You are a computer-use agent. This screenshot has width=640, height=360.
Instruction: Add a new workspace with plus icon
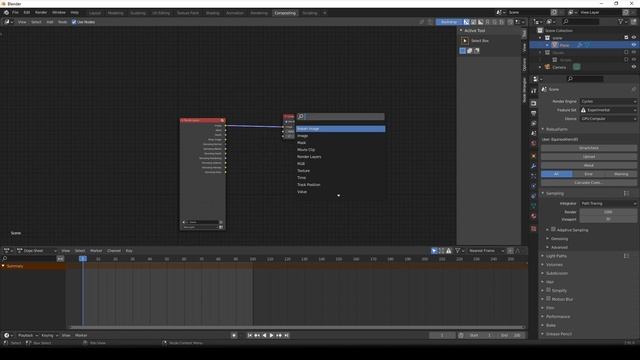(x=325, y=13)
